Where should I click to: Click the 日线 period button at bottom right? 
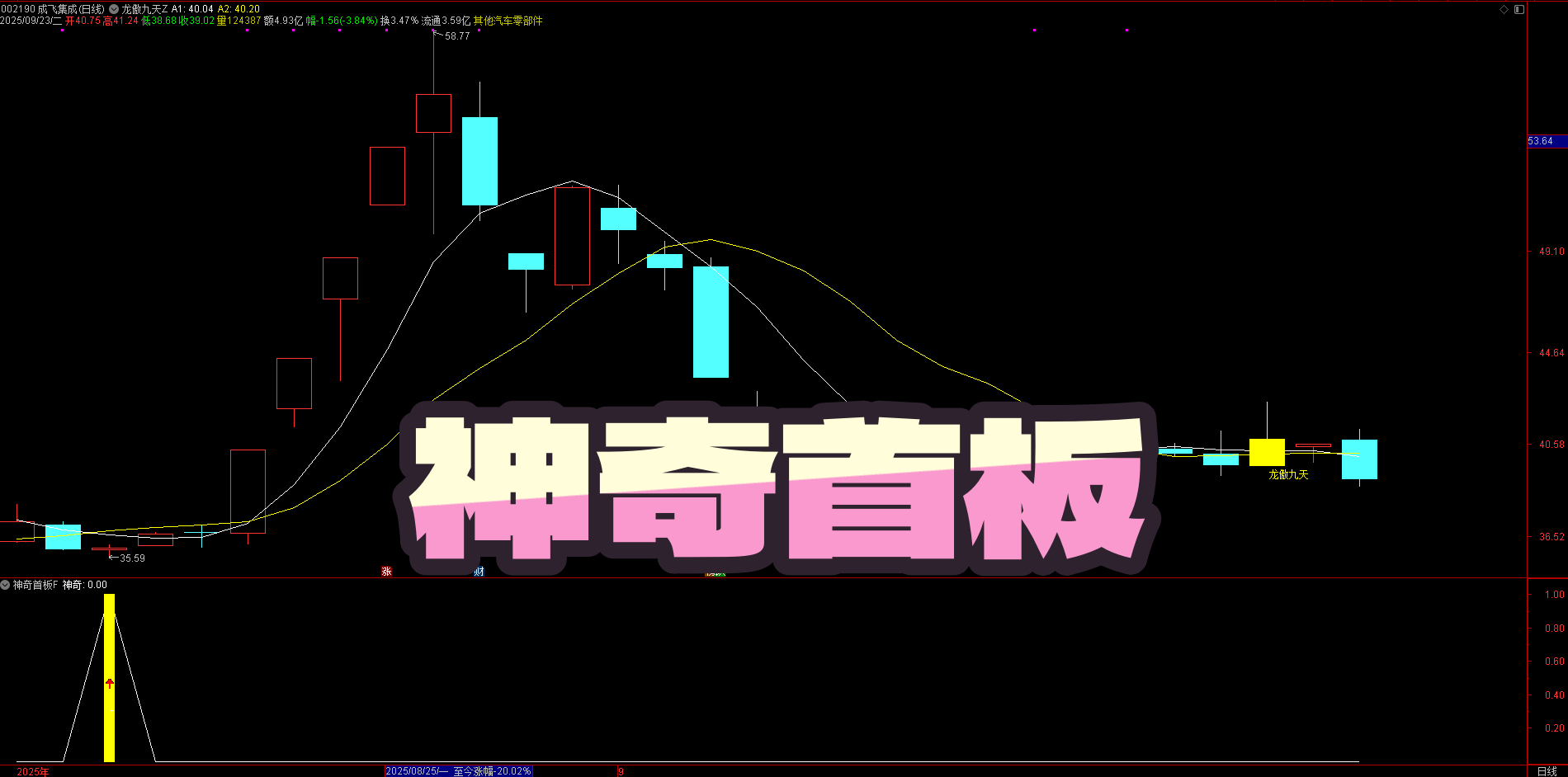1547,770
